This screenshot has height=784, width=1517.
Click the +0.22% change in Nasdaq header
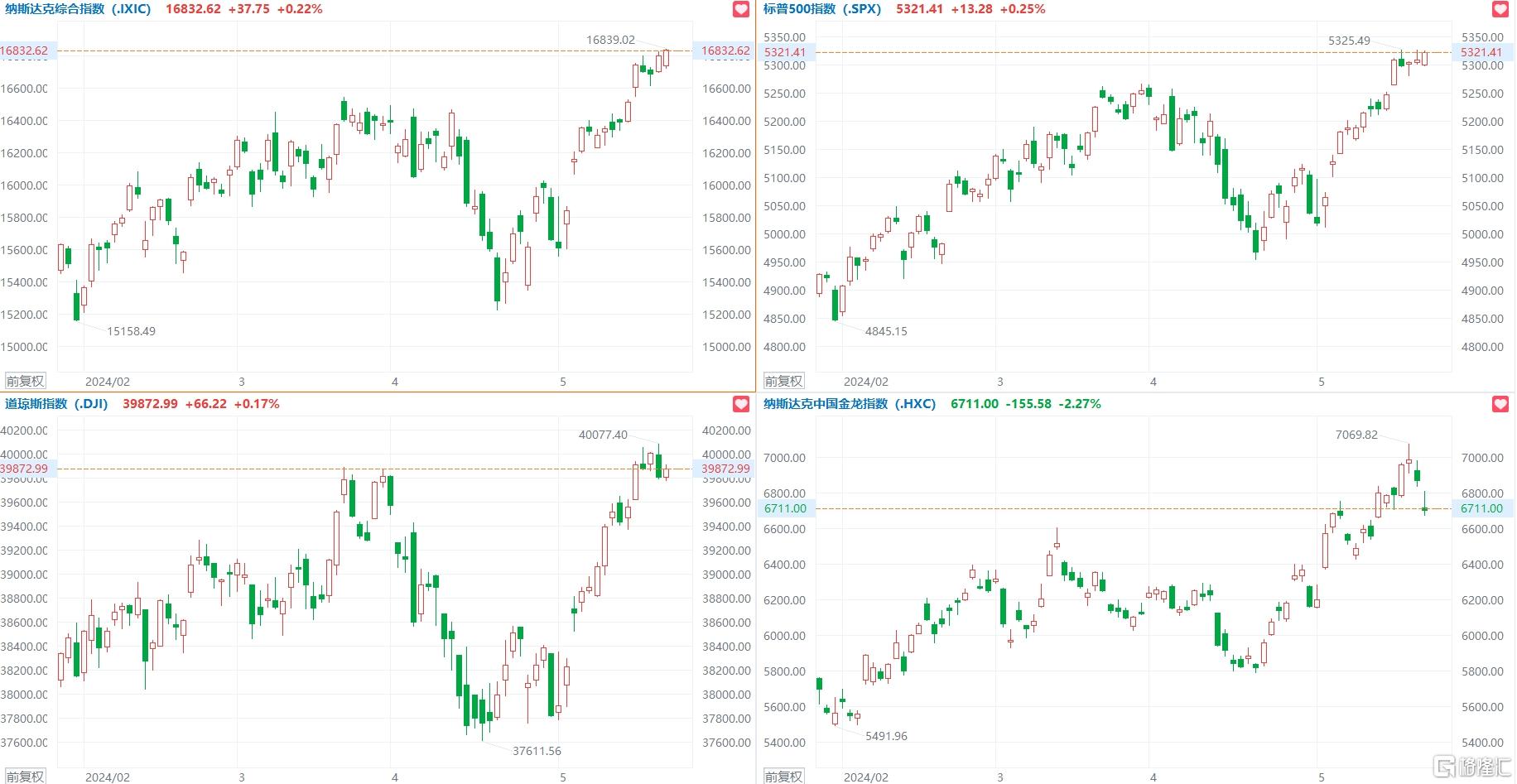300,9
